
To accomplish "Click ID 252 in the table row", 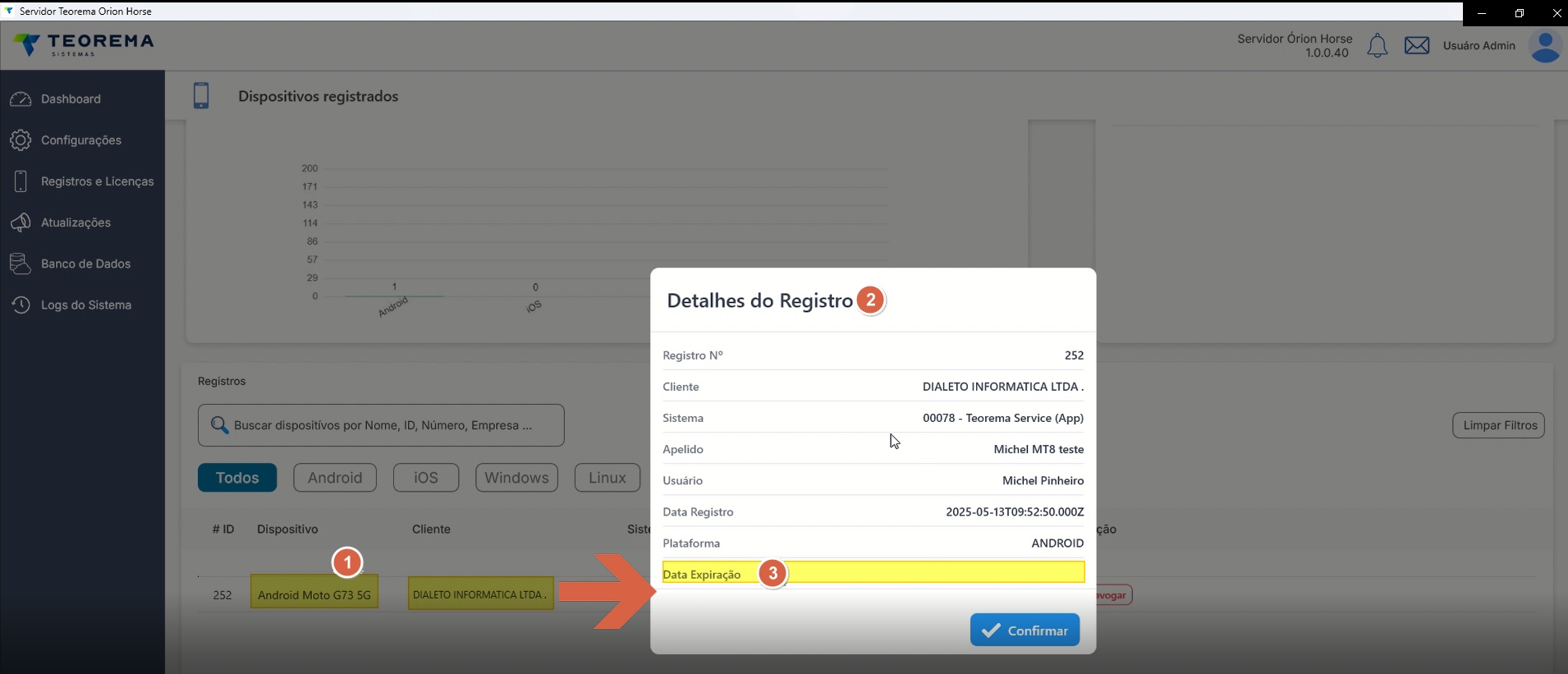I will (x=222, y=595).
